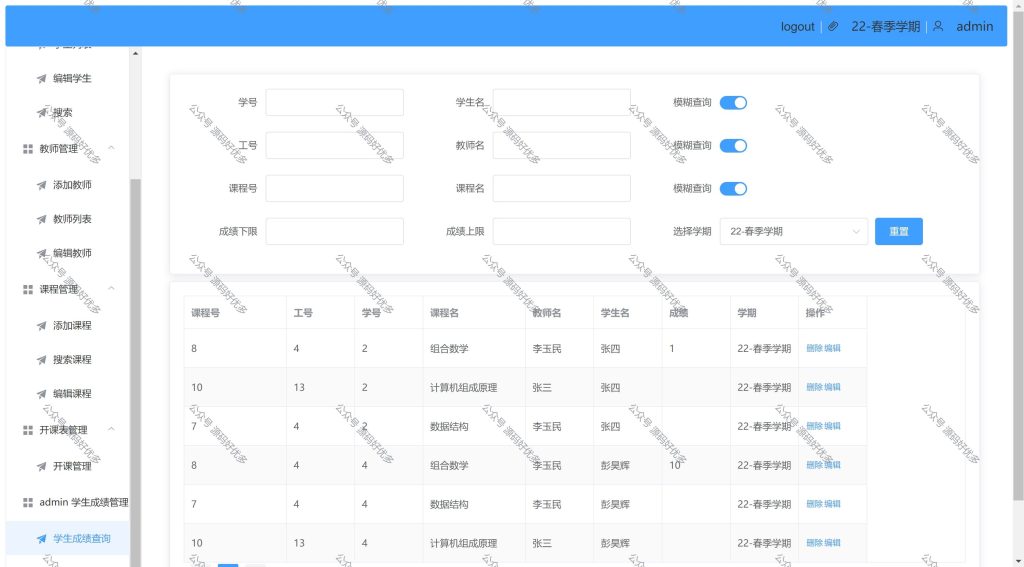Focus the 教师名 input field
Image resolution: width=1024 pixels, height=567 pixels.
562,146
